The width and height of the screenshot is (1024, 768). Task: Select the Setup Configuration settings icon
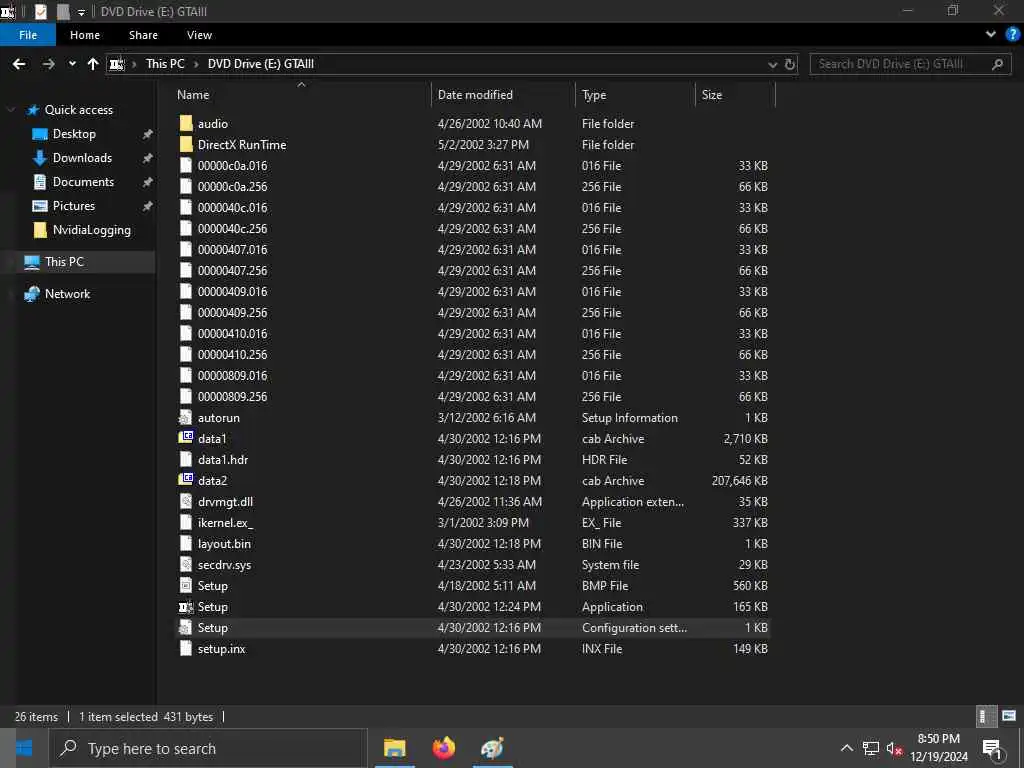[186, 628]
